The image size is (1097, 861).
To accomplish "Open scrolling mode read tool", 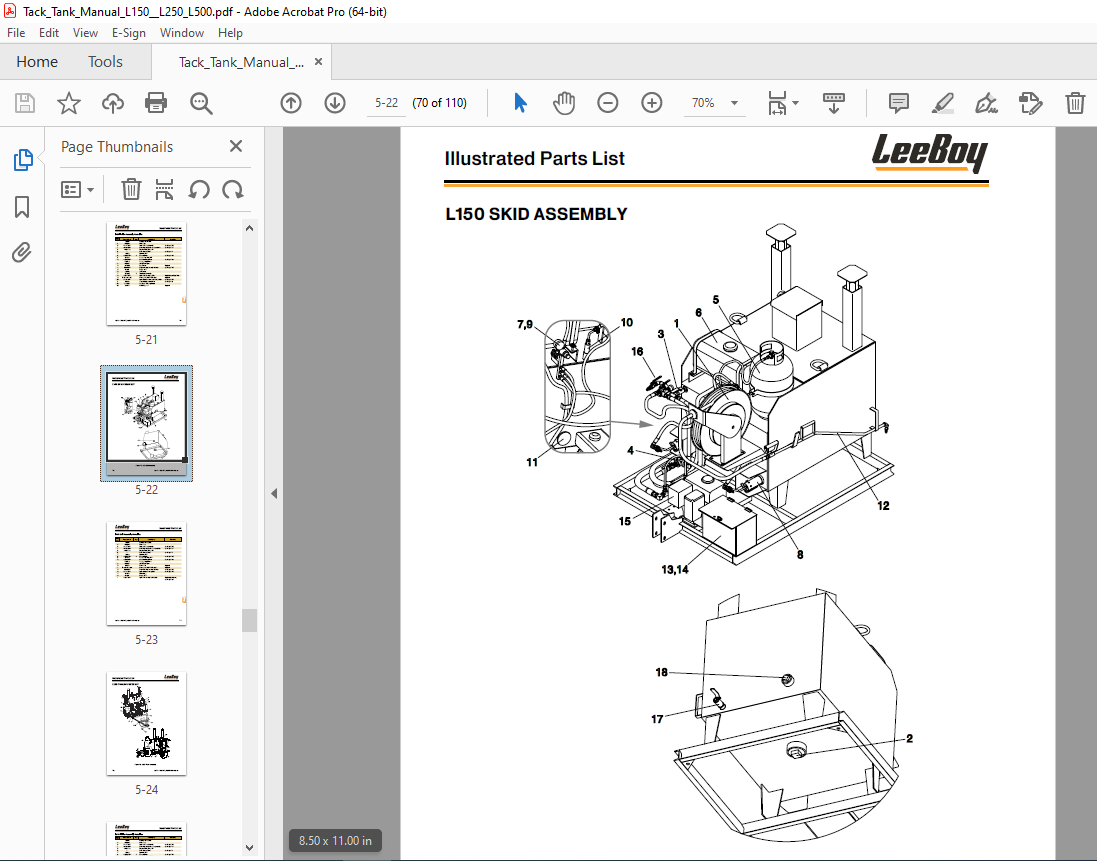I will point(833,104).
